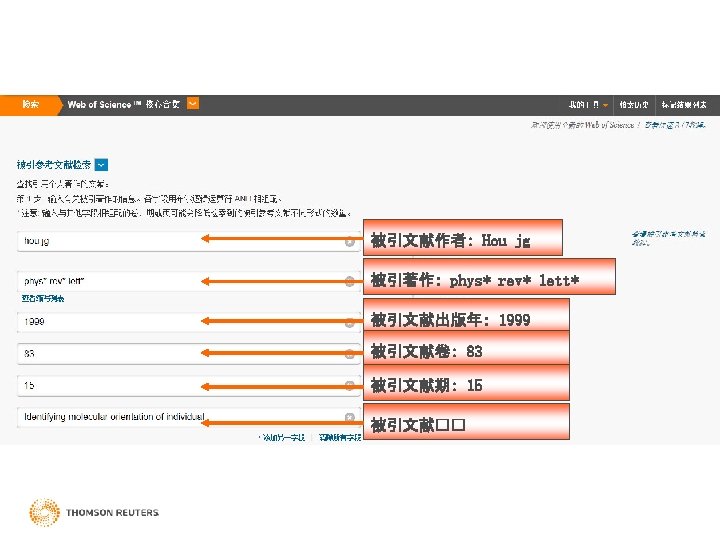
Task: Focus the cited volume field with 83
Action: point(189,354)
